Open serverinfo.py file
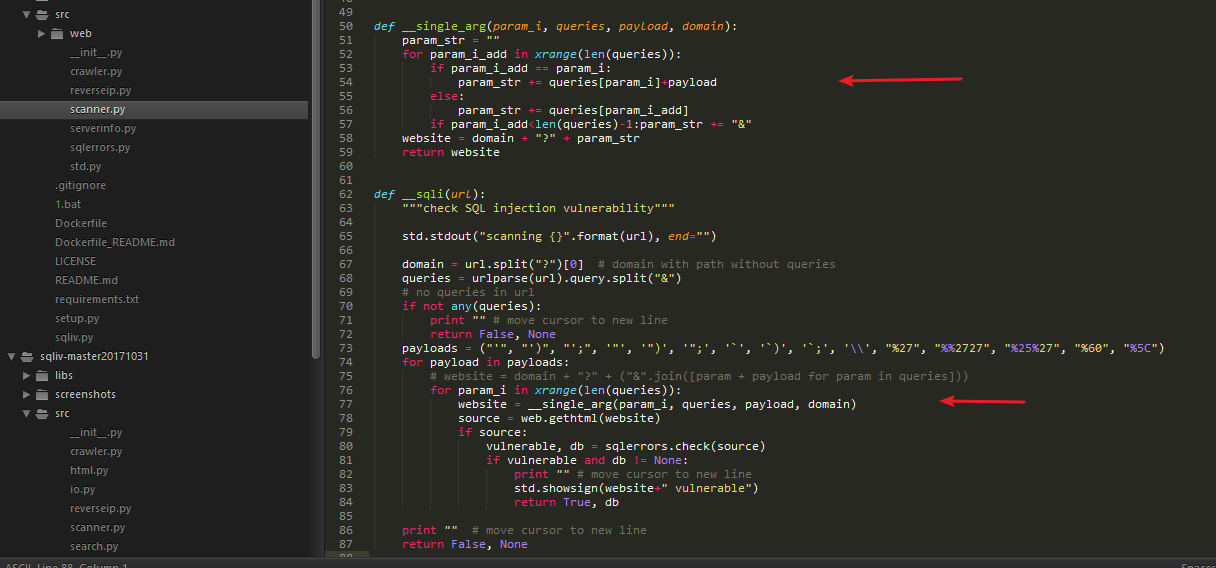 tap(103, 128)
